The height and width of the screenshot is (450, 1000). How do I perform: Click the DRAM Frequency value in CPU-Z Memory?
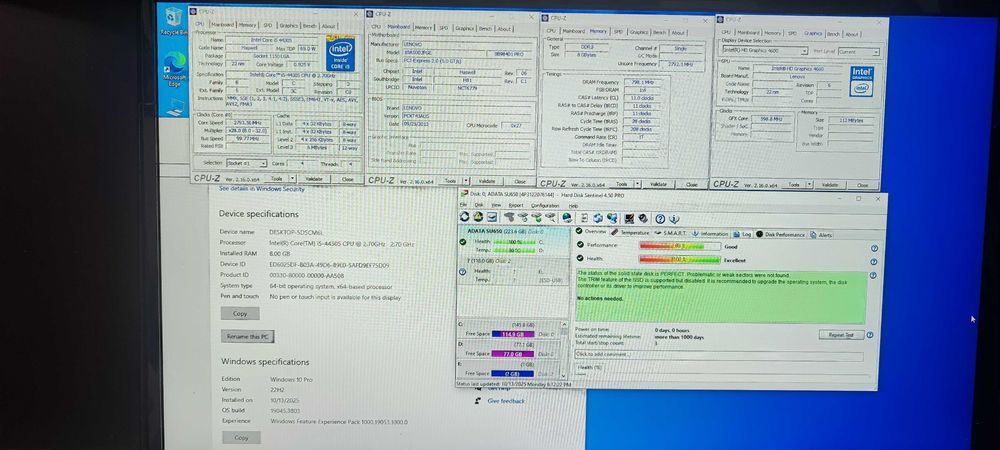[x=644, y=82]
